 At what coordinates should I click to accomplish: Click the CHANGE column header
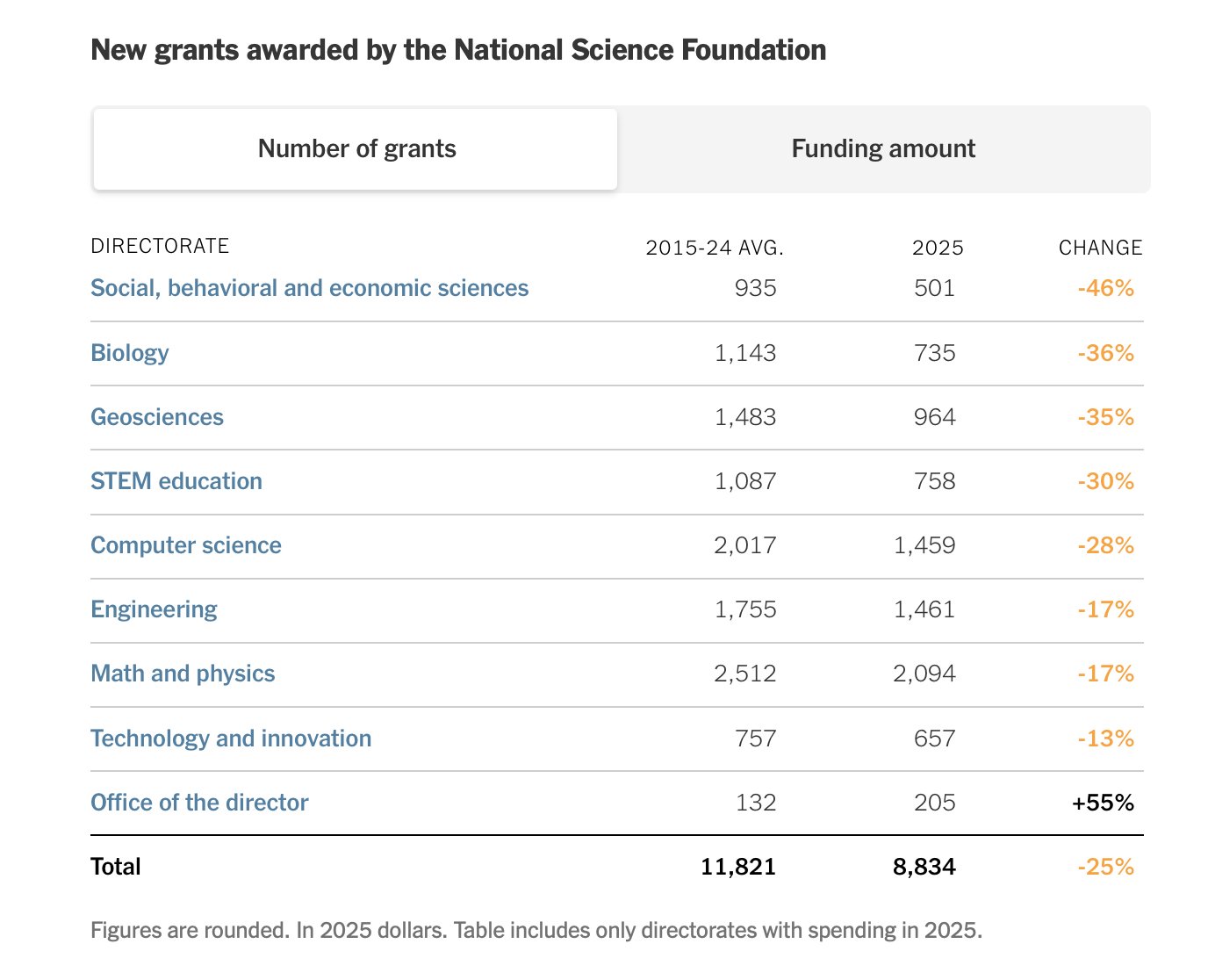coord(1100,248)
